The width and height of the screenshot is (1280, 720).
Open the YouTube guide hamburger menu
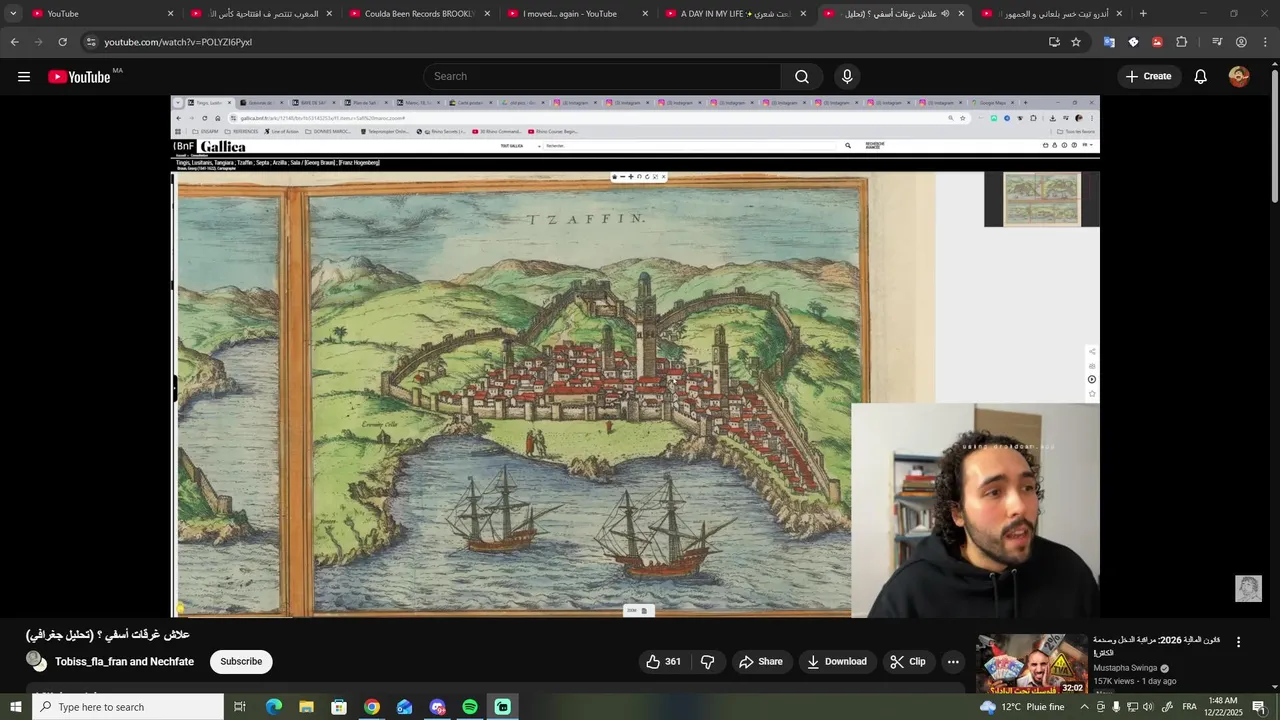coord(24,77)
